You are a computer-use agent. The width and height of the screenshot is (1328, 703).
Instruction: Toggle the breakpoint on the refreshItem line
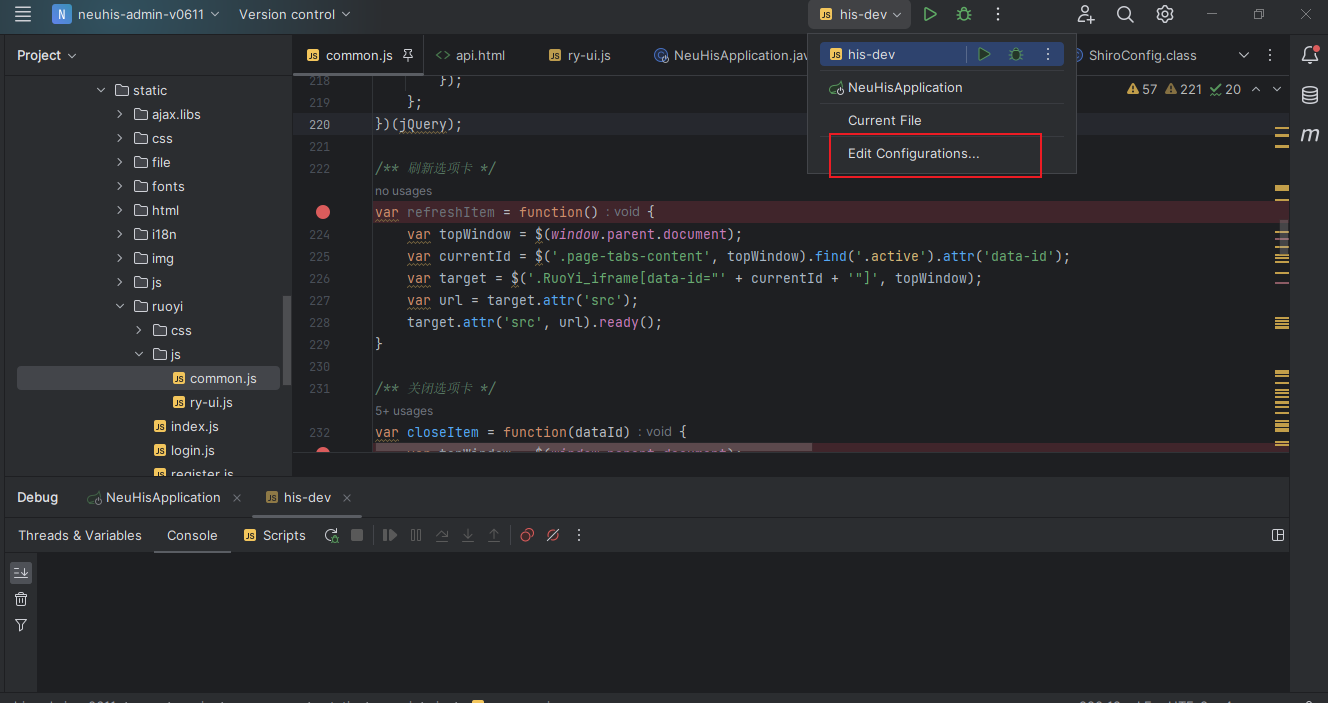322,212
